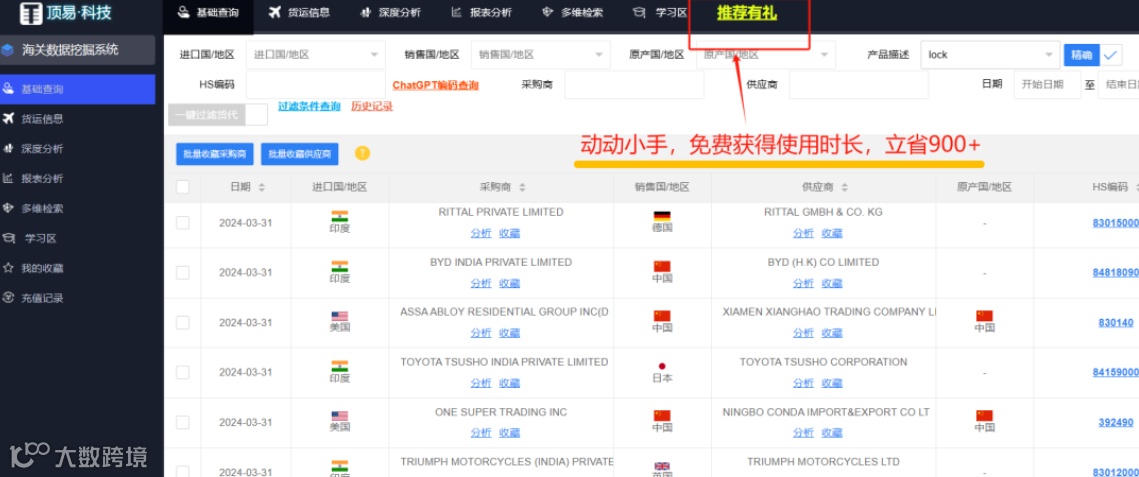Check the RITTAL PRIVATE LIMITED row checkbox

(x=182, y=223)
